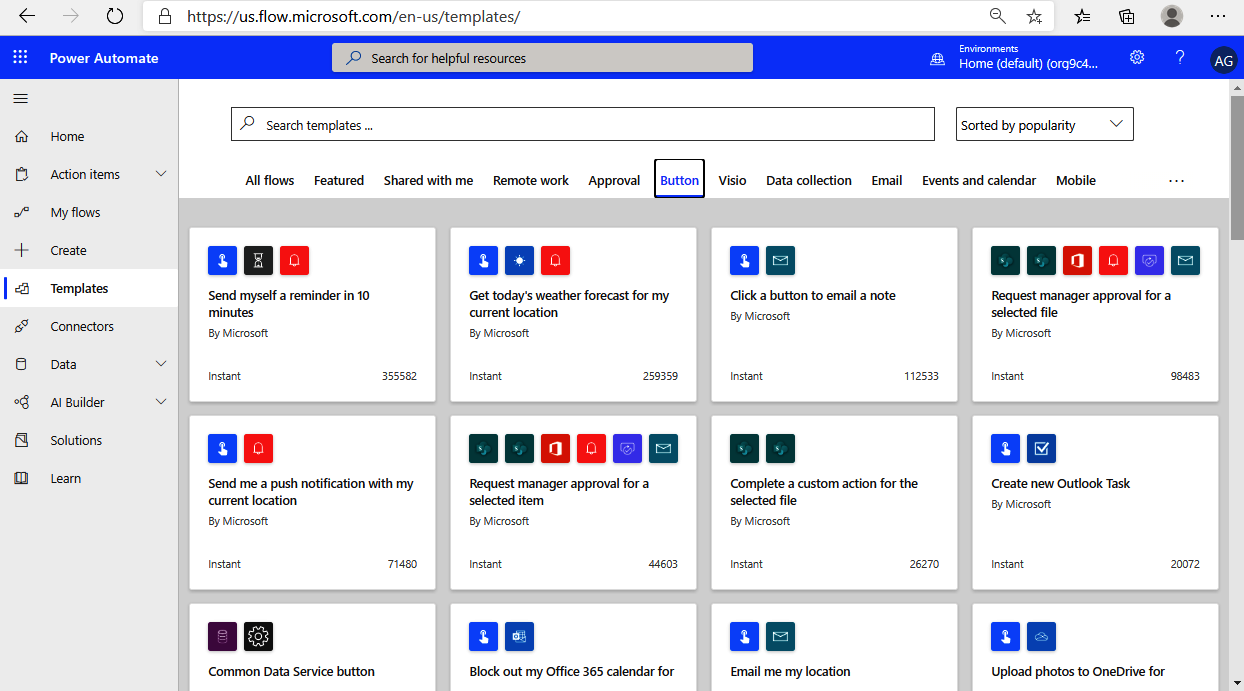Click the Power Automate brand title
The height and width of the screenshot is (691, 1244).
pyautogui.click(x=104, y=58)
